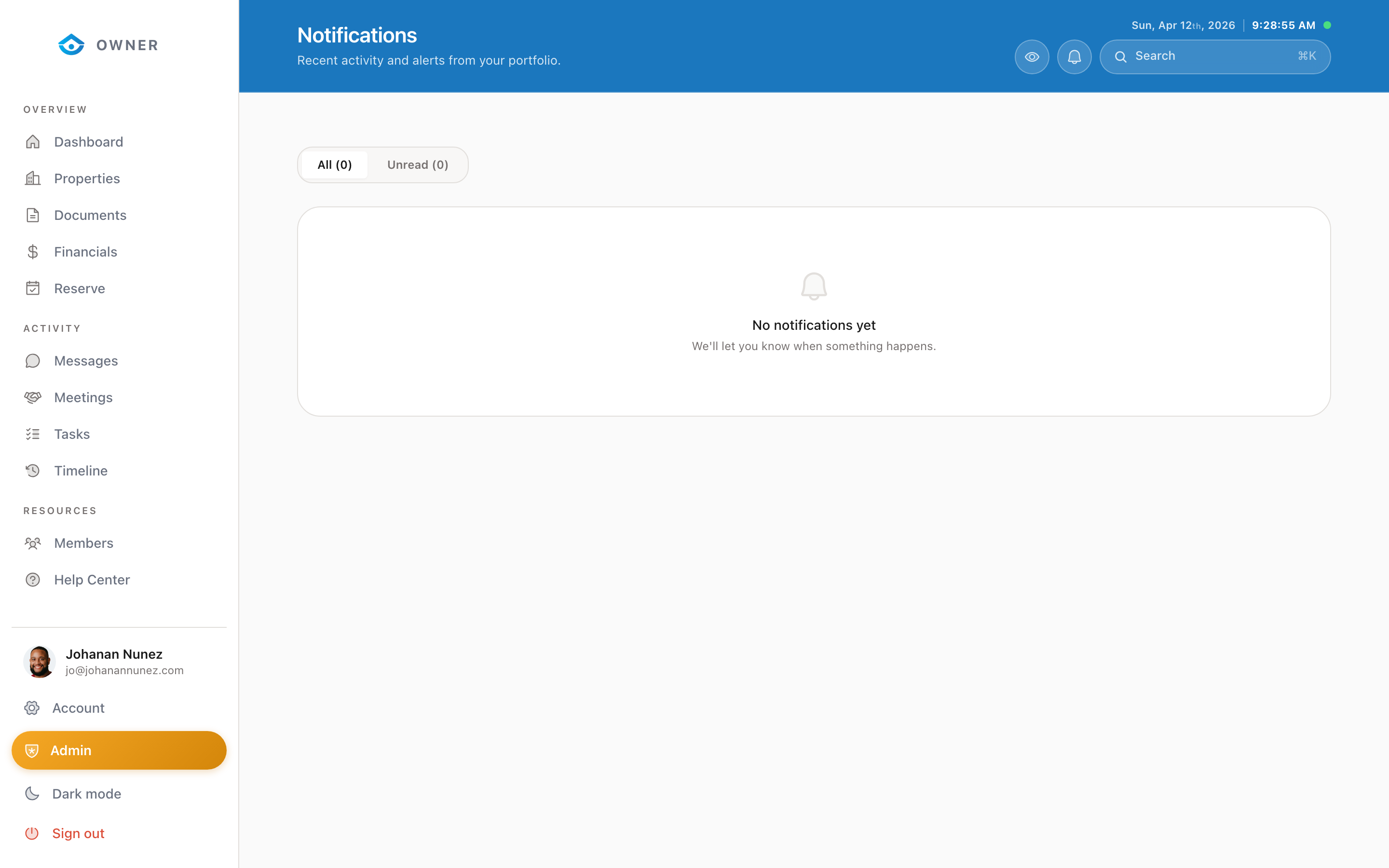Open the Dashboard home icon

(x=33, y=142)
